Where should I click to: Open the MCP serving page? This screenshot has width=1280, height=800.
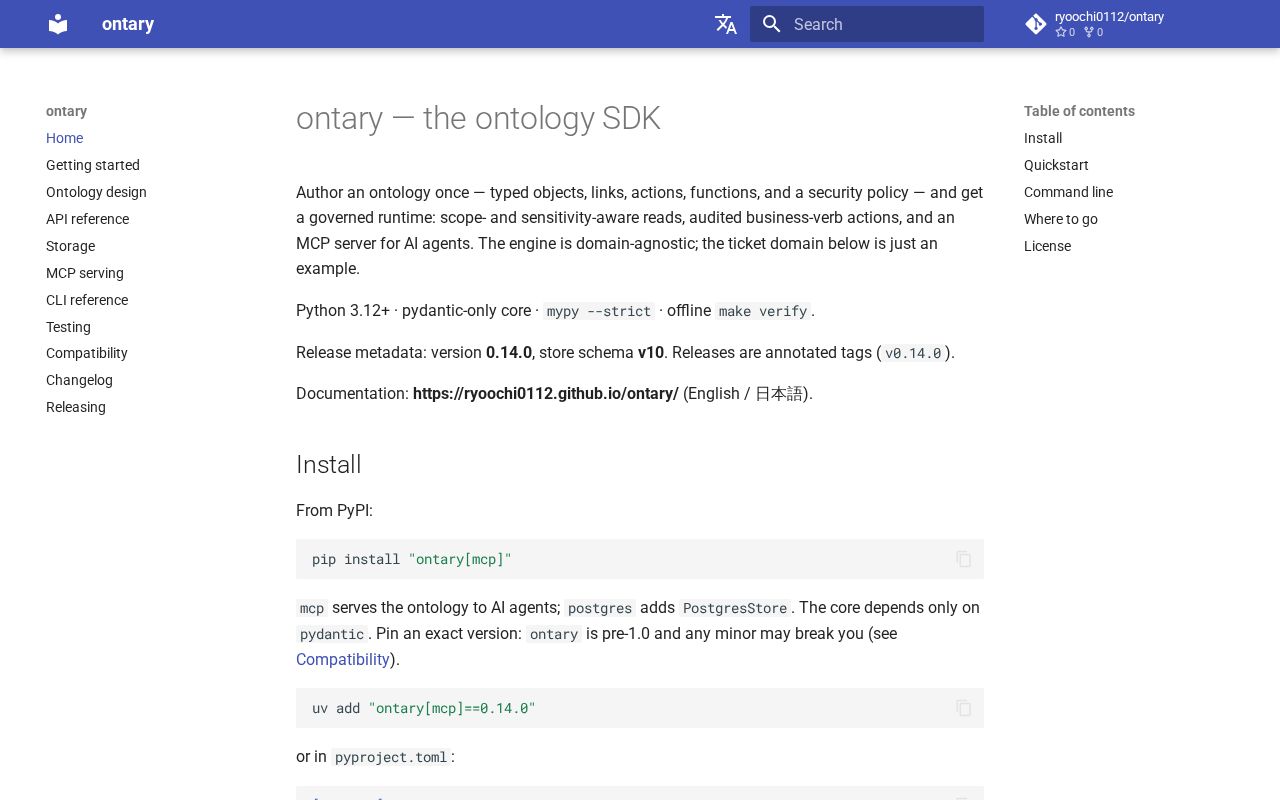point(85,273)
